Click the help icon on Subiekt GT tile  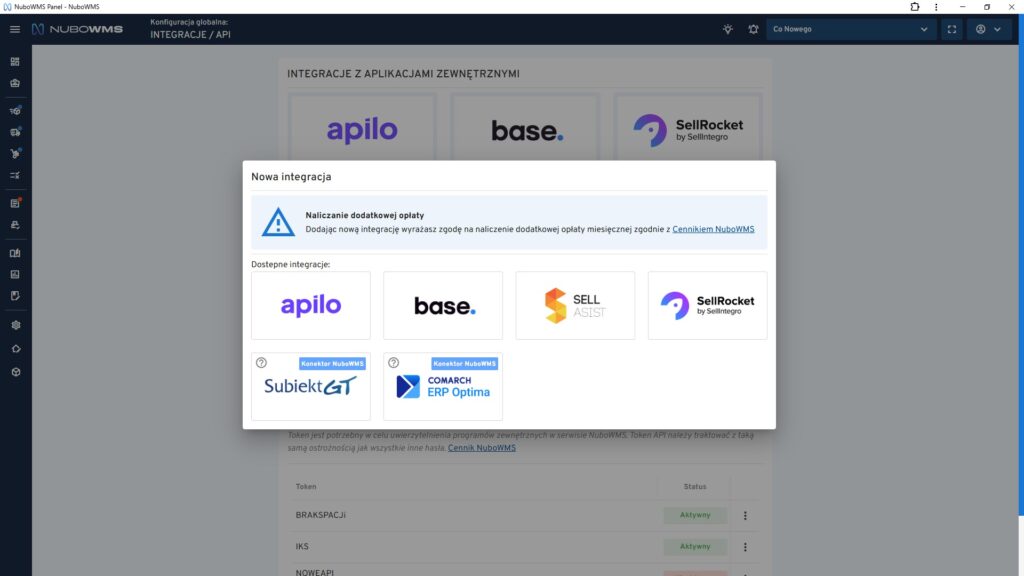tap(262, 363)
